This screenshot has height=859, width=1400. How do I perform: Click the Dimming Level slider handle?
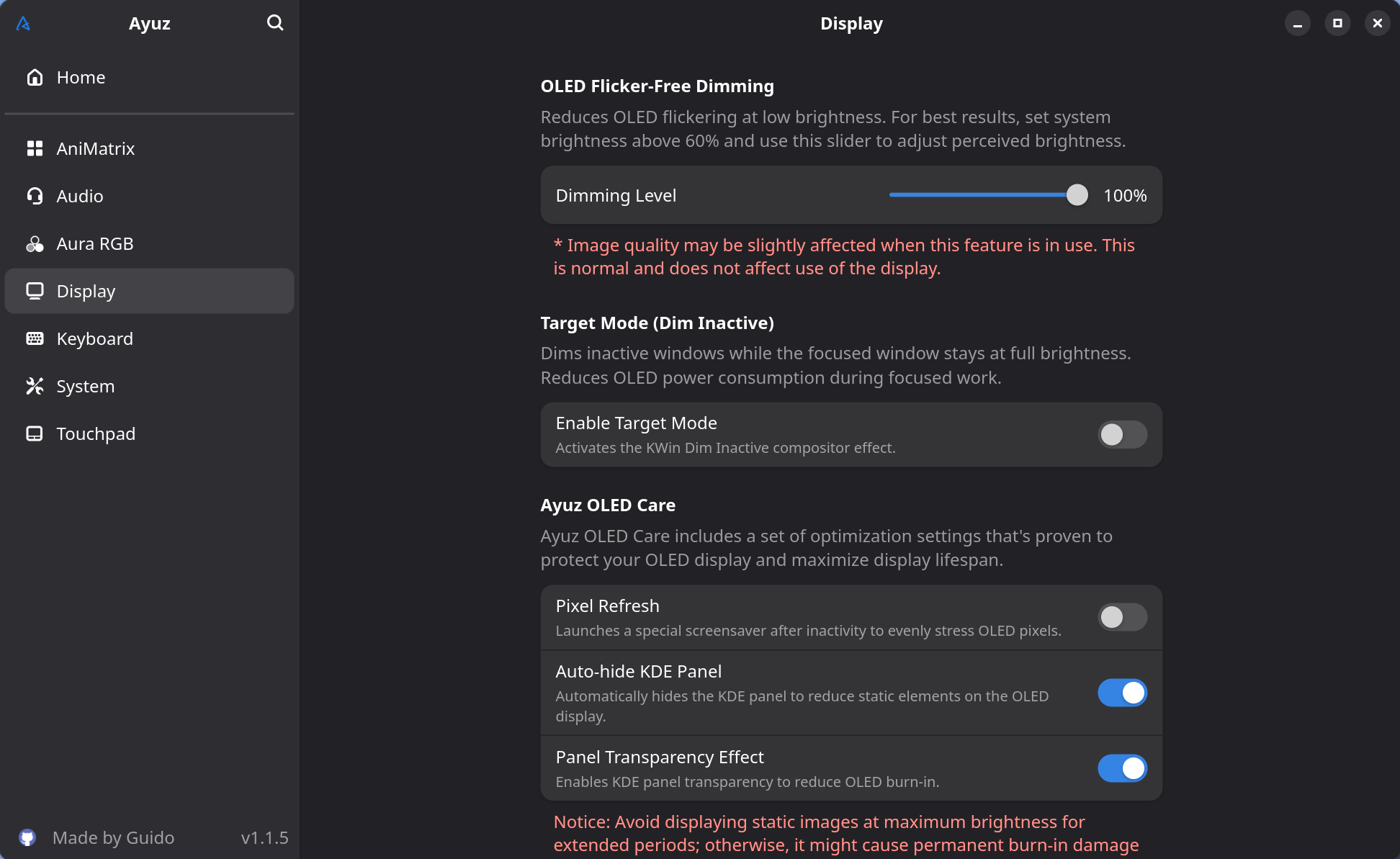click(x=1077, y=195)
